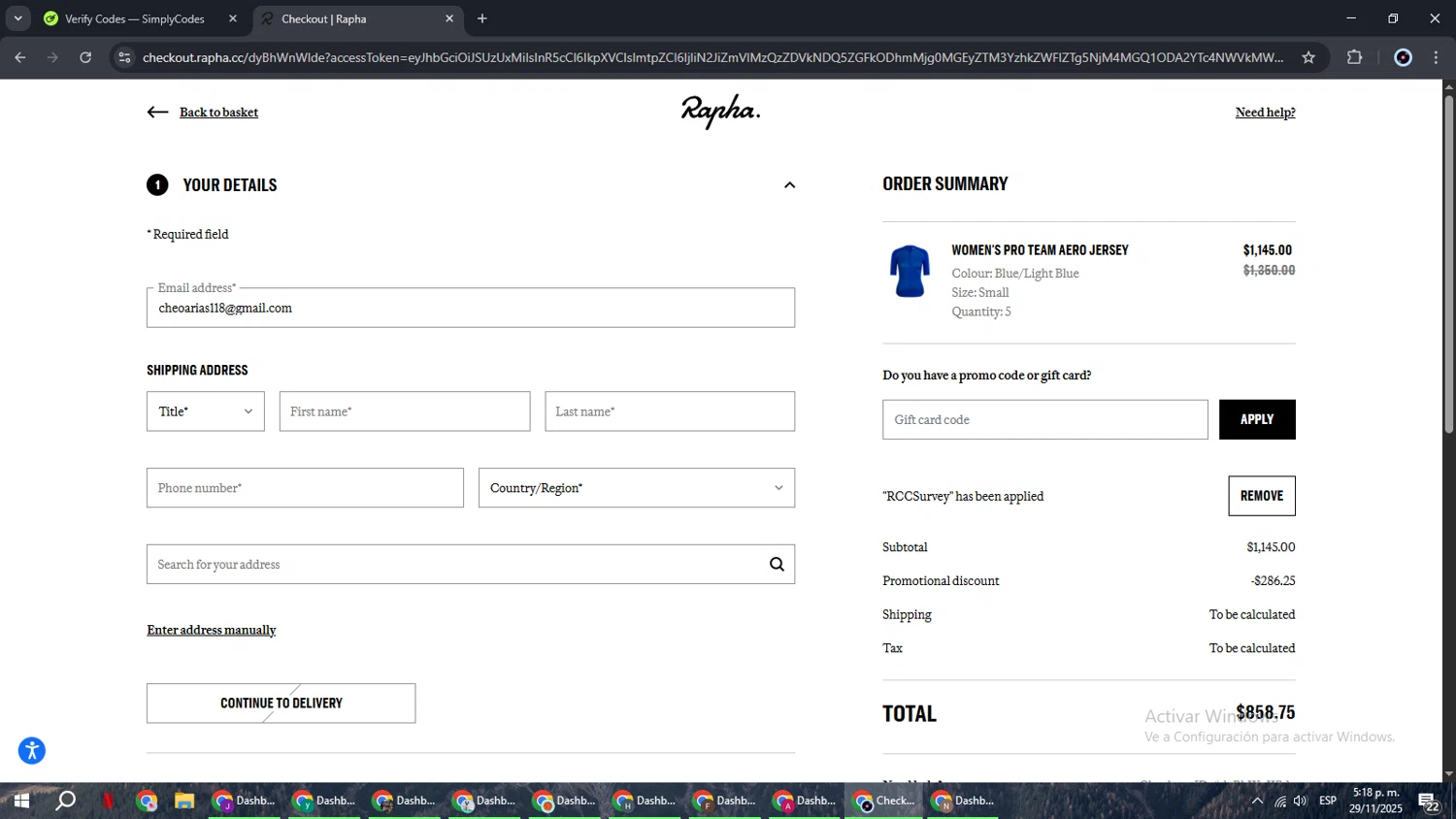Image resolution: width=1456 pixels, height=819 pixels.
Task: Reload the page with refresh icon
Action: tap(85, 57)
